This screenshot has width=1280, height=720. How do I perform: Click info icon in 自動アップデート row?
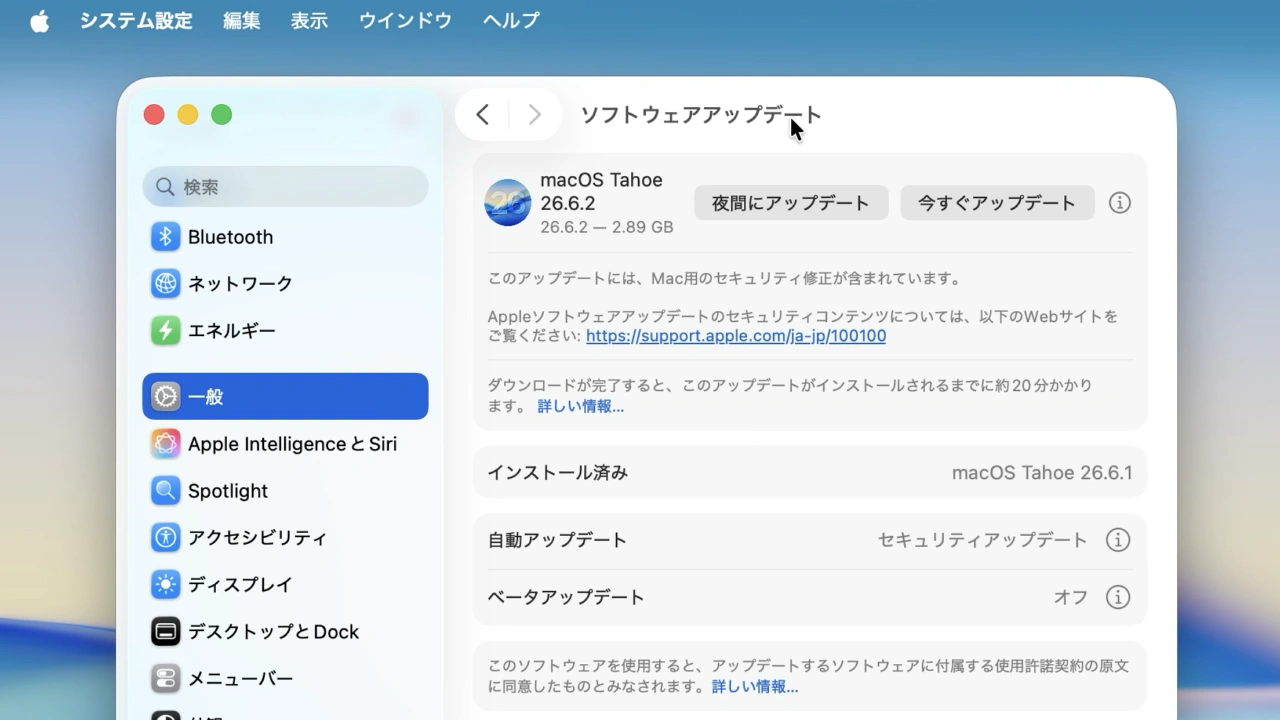tap(1118, 540)
